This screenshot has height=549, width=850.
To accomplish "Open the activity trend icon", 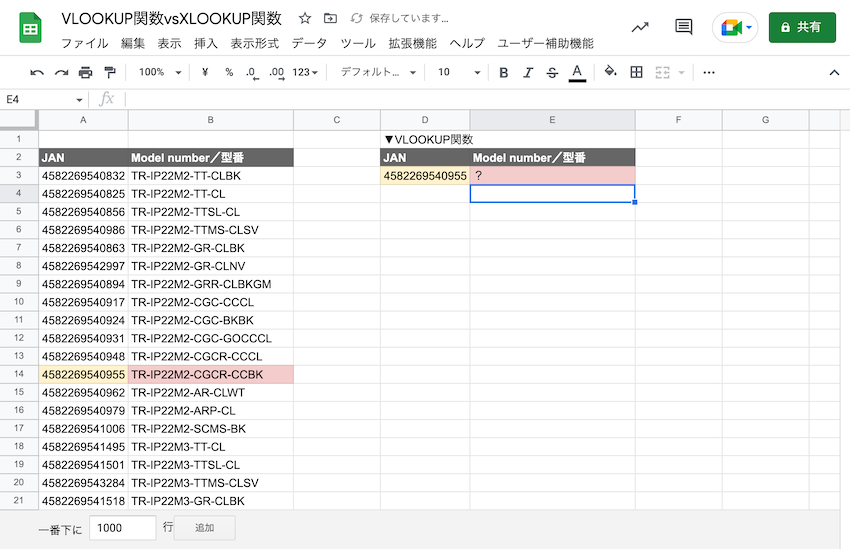I will pyautogui.click(x=640, y=27).
